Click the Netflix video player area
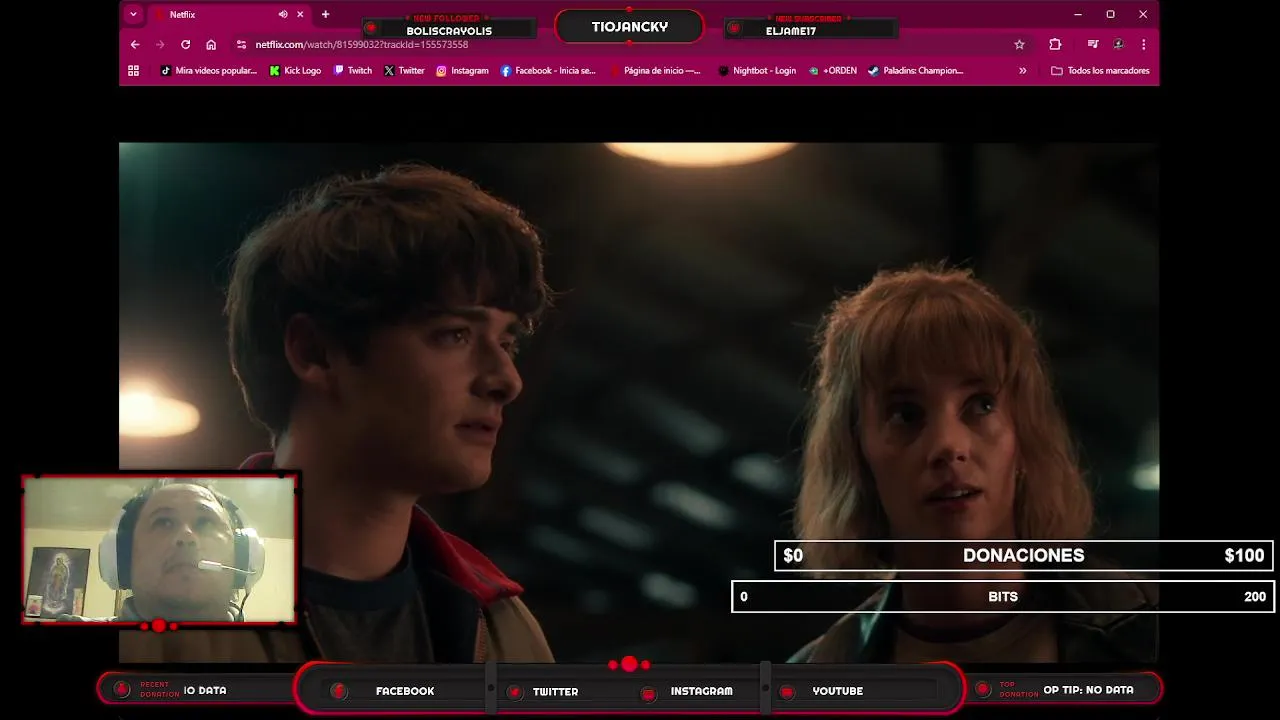The height and width of the screenshot is (720, 1280). (639, 402)
